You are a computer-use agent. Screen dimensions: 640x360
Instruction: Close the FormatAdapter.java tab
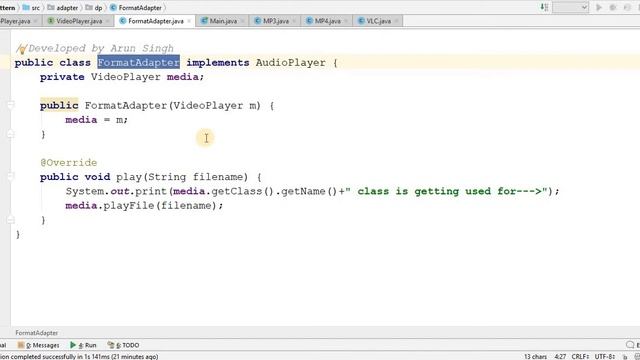[x=189, y=21]
